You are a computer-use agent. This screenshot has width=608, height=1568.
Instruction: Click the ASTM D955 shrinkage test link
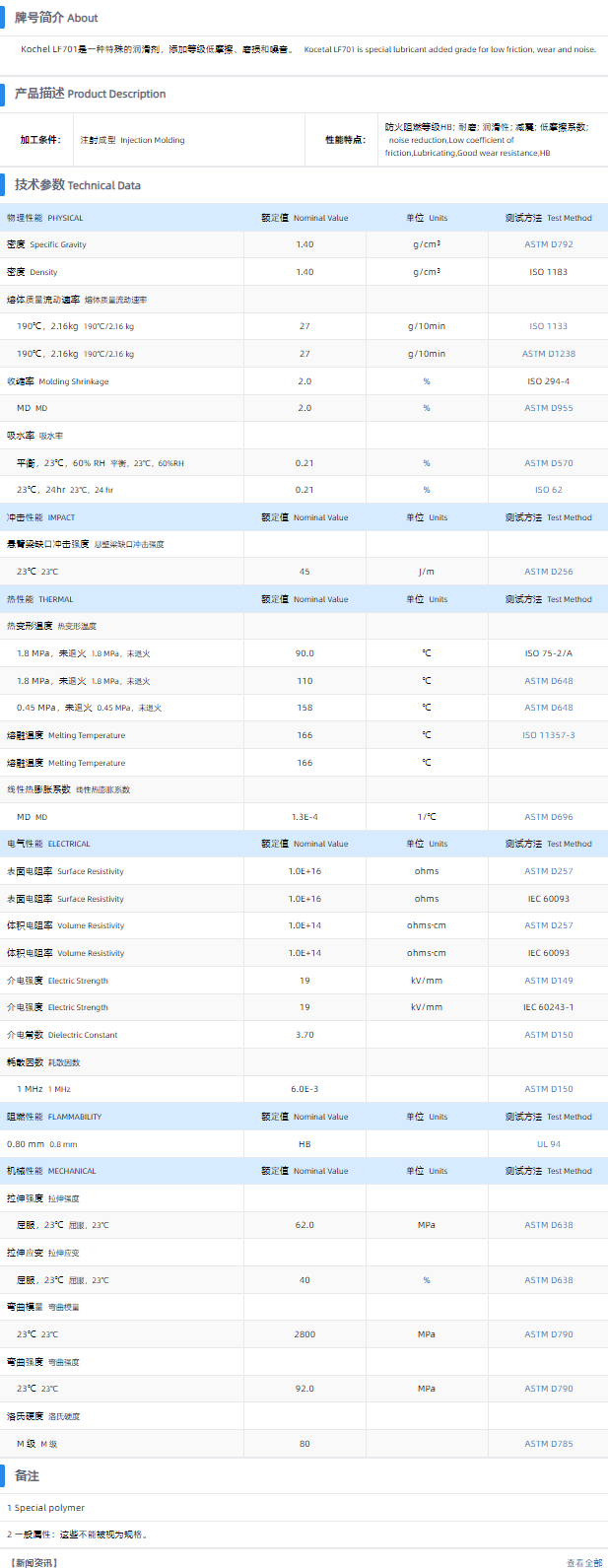[548, 408]
